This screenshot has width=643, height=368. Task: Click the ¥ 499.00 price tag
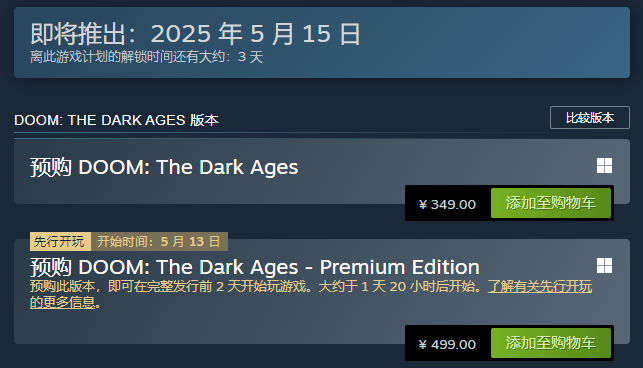coord(447,344)
